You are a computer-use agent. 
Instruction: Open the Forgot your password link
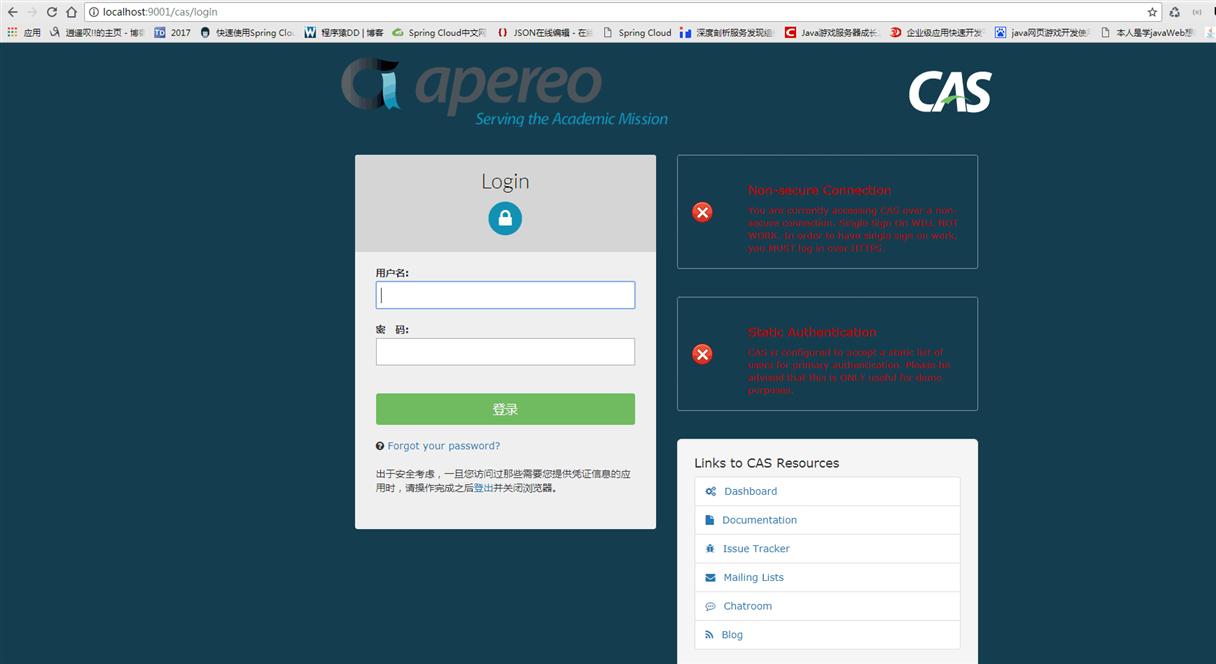(443, 446)
